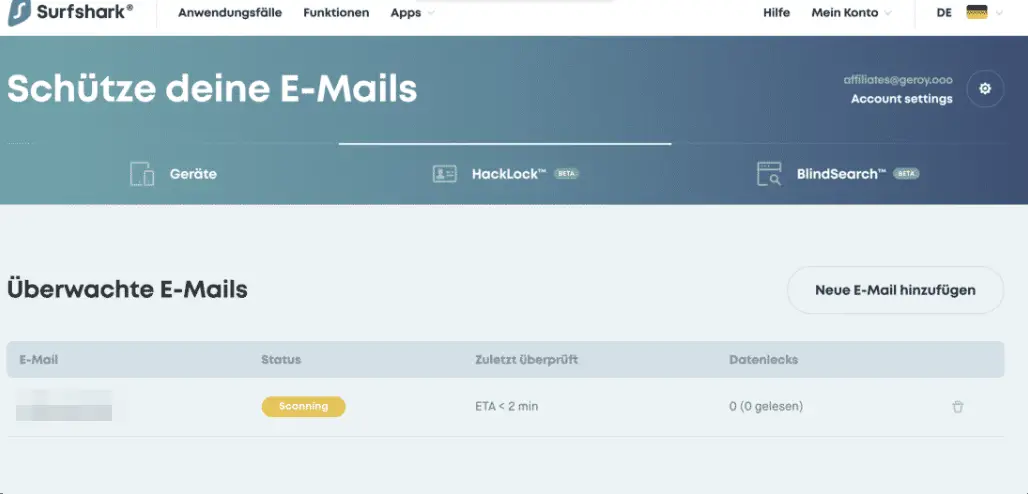1028x494 pixels.
Task: Click the Überwachte E-Mails heading
Action: pyautogui.click(x=127, y=289)
